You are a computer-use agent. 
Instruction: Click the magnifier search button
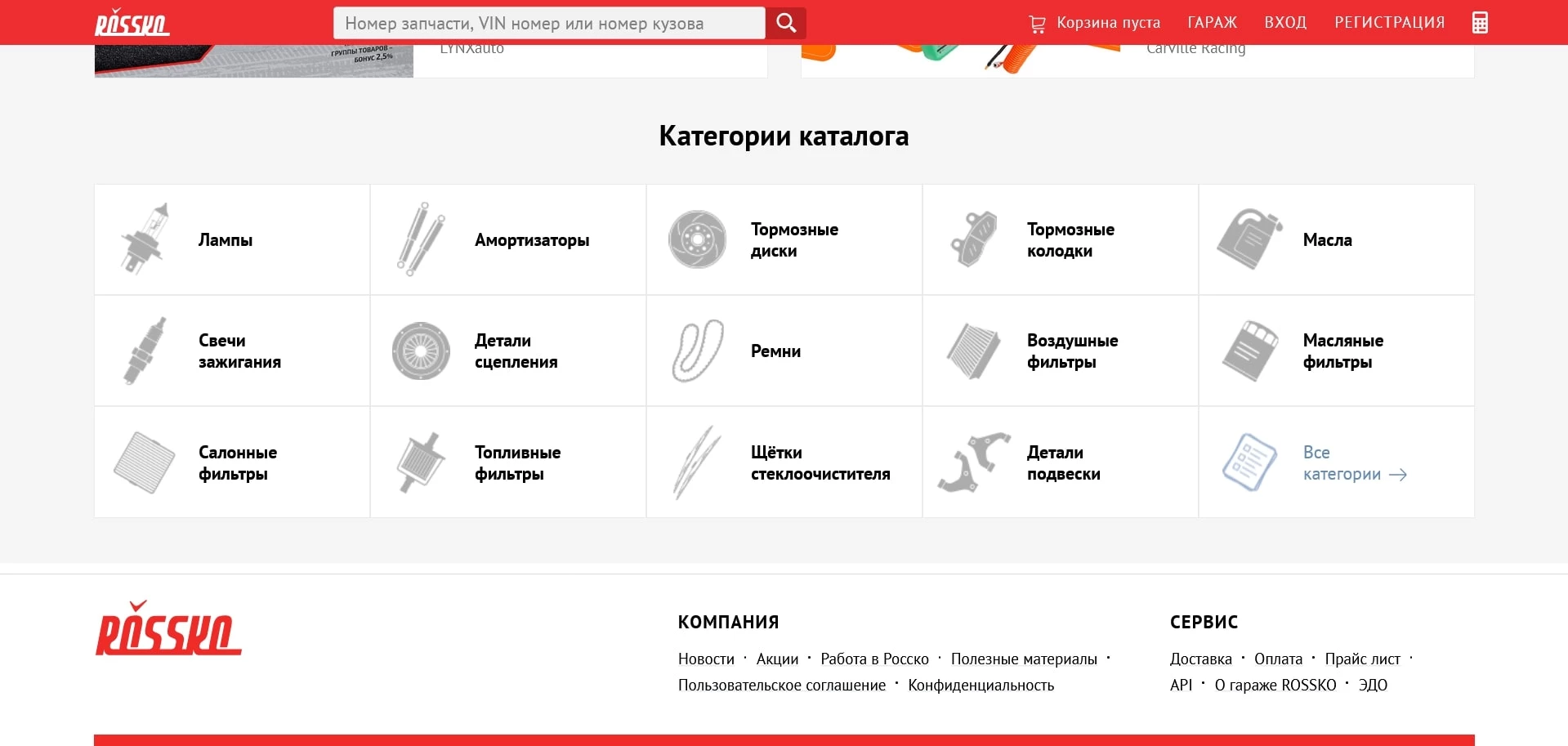tap(785, 23)
